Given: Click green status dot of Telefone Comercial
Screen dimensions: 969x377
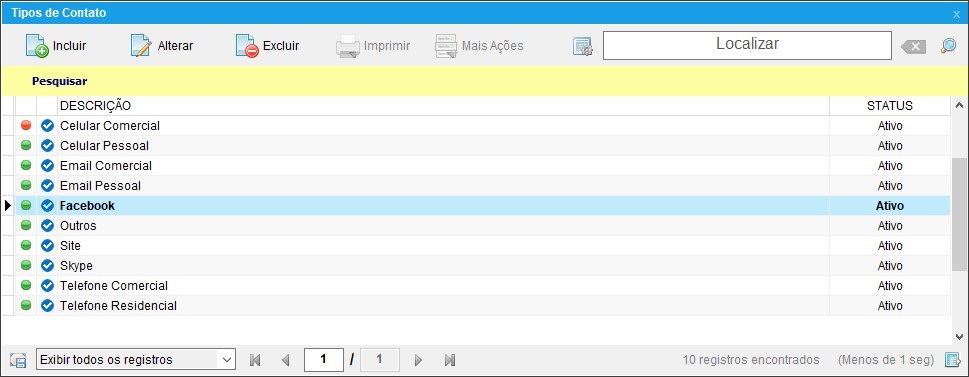Looking at the screenshot, I should [x=26, y=286].
